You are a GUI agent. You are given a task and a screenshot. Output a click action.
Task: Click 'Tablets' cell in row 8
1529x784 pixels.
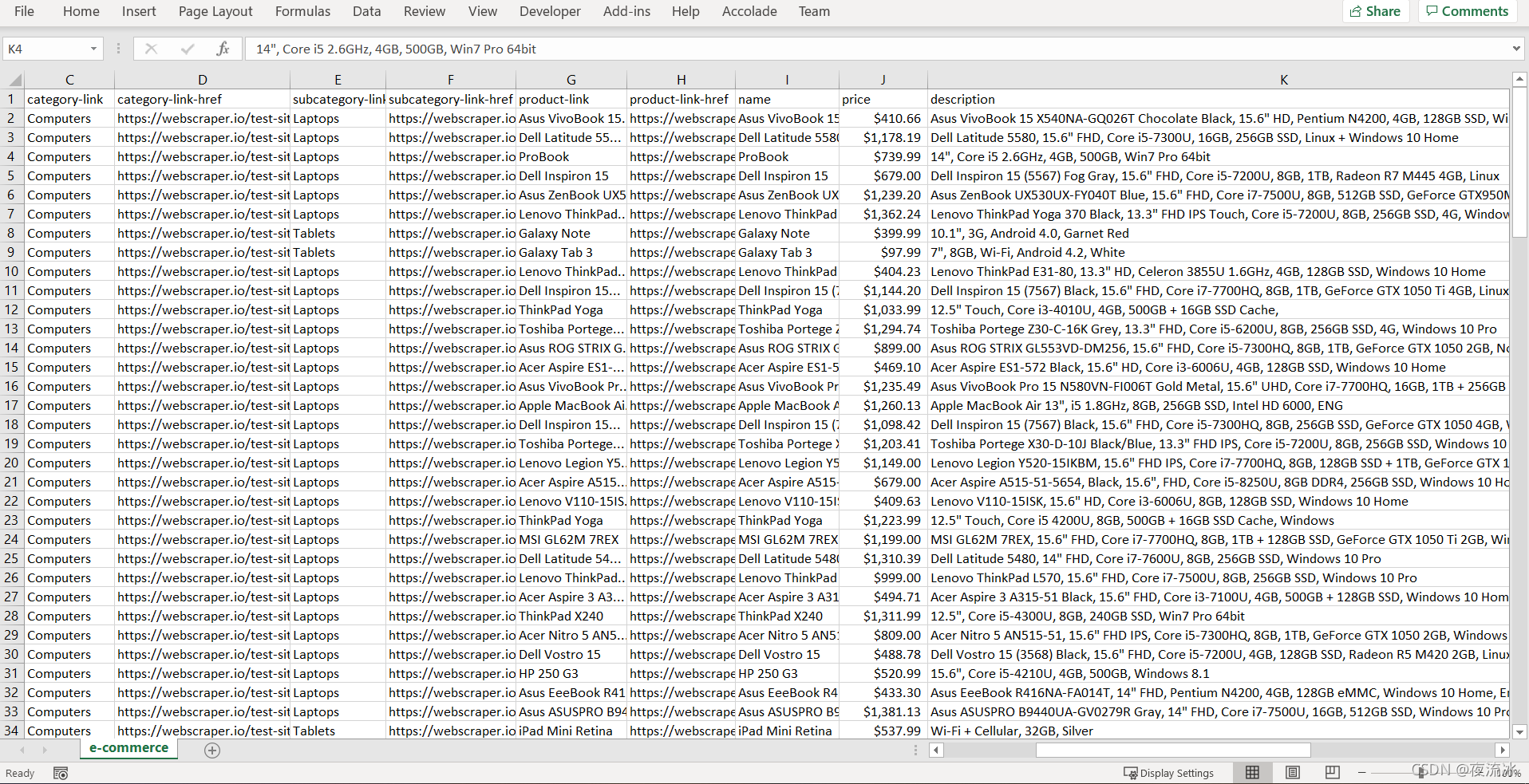[x=338, y=233]
